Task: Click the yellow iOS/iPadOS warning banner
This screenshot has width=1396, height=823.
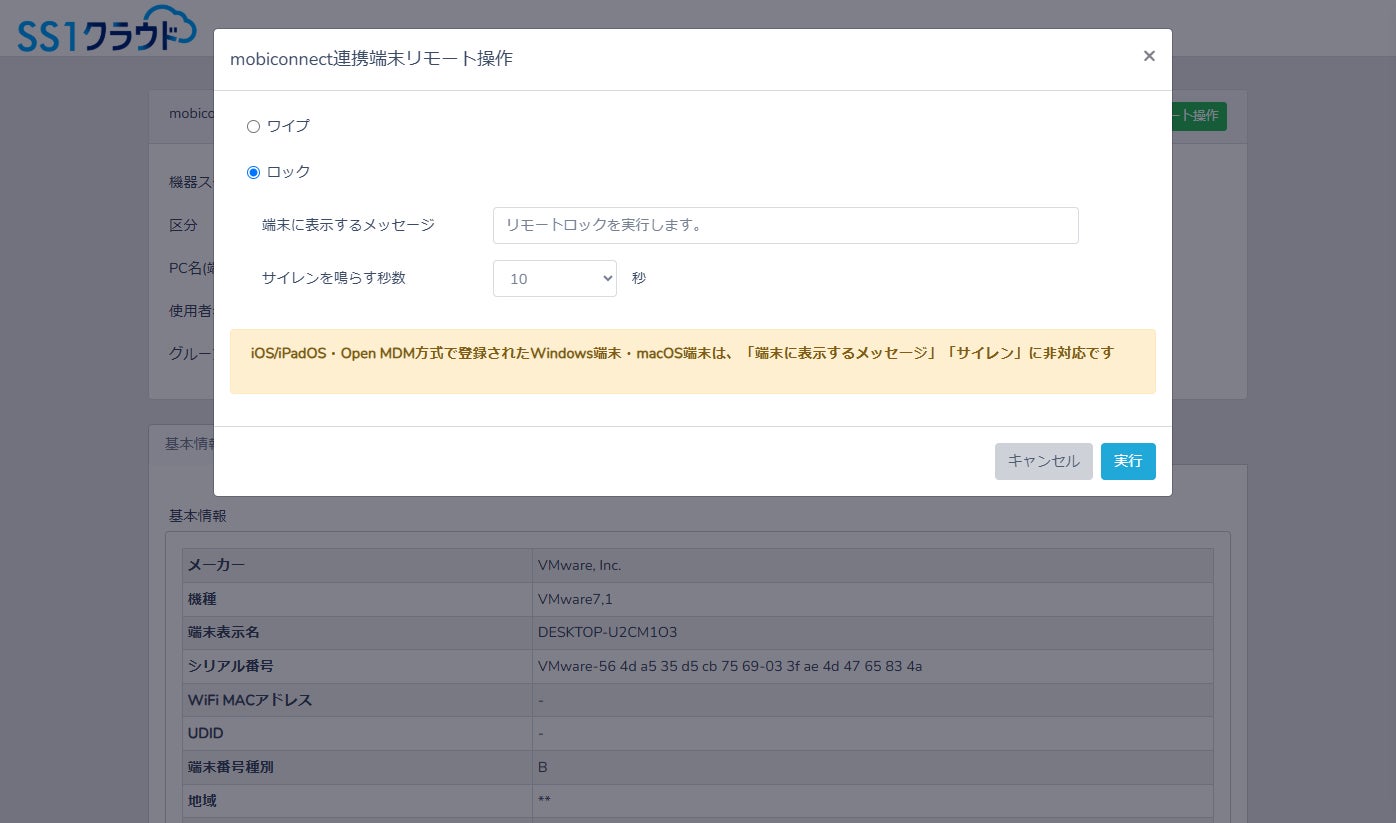Action: (x=692, y=361)
